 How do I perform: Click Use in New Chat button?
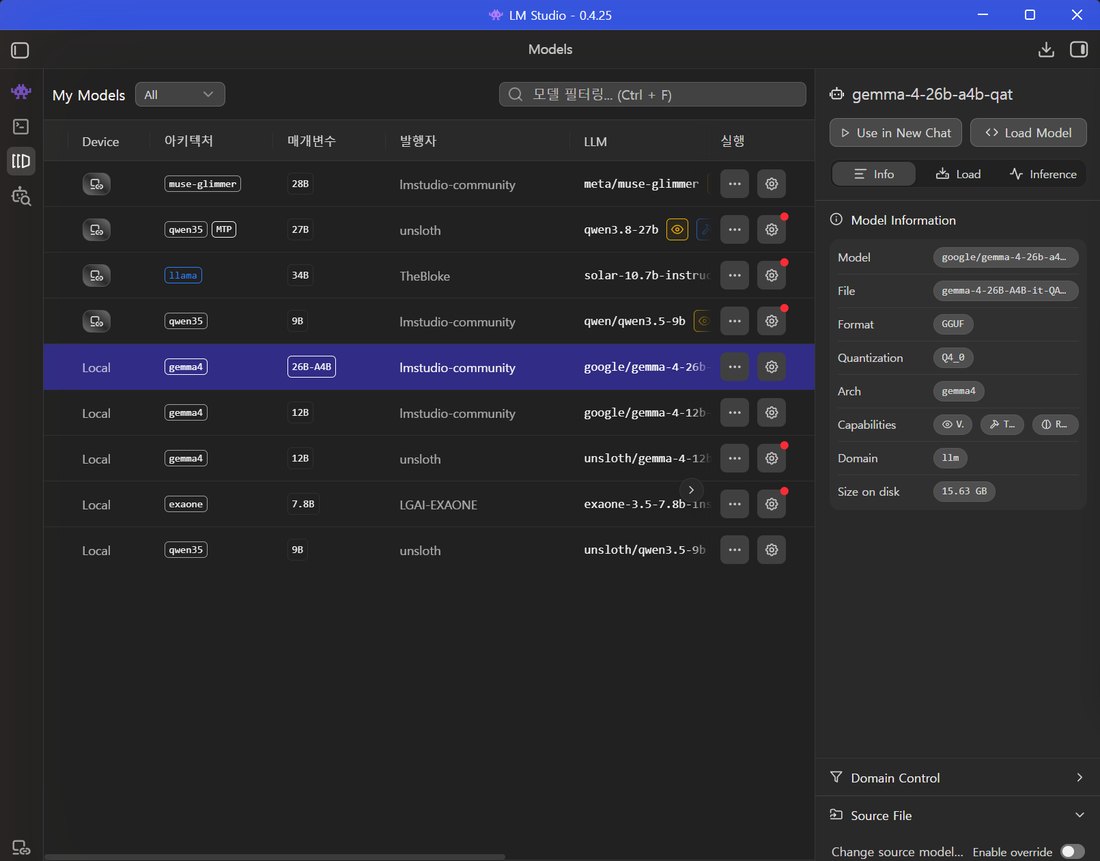895,133
